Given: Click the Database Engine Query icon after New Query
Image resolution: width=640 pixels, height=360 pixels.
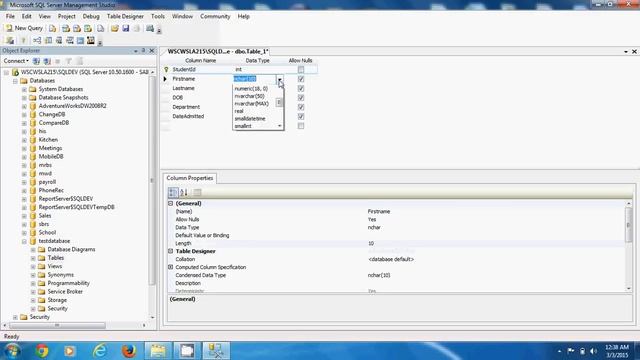Looking at the screenshot, I should pos(53,28).
